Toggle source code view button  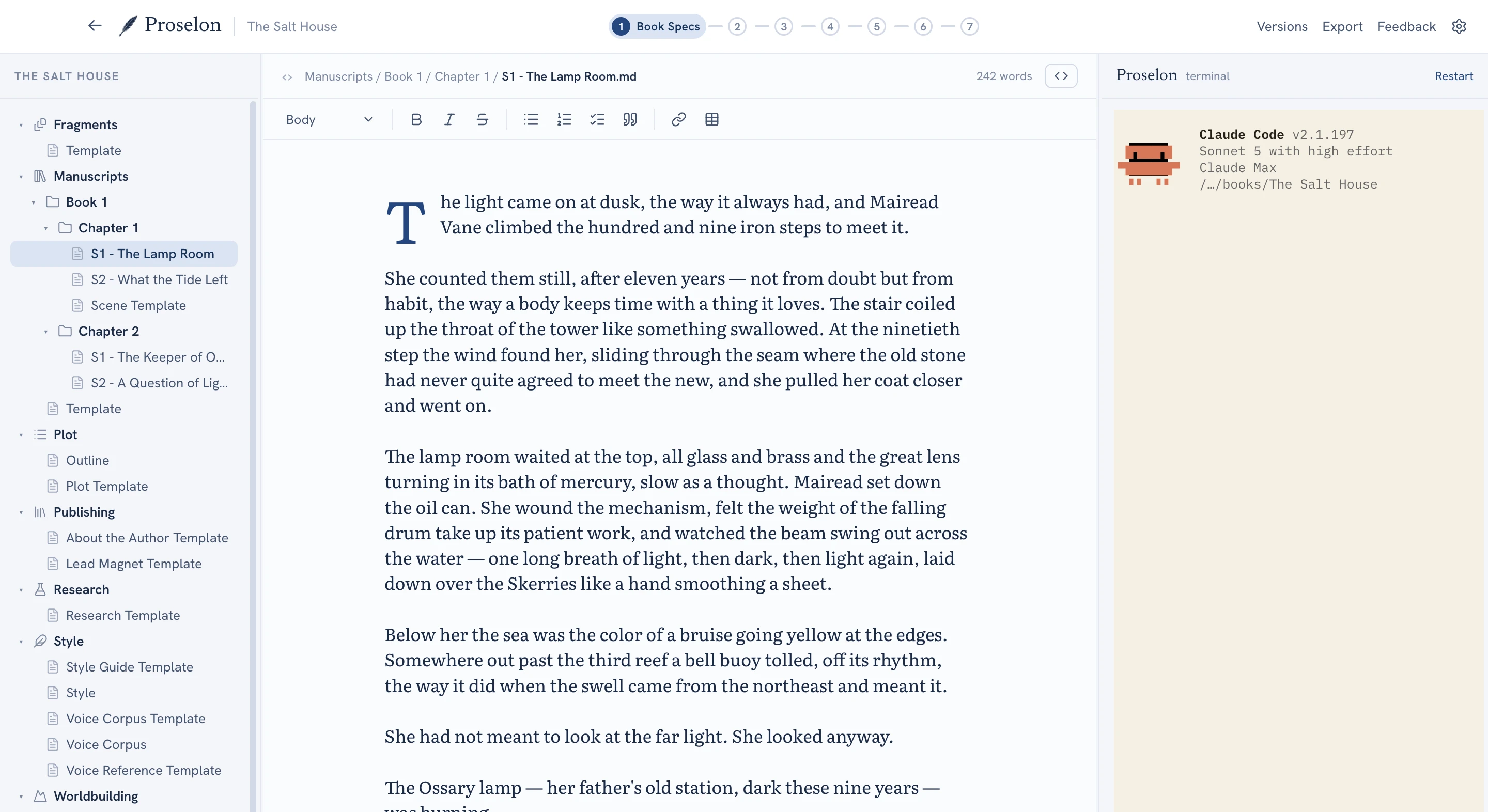1061,76
